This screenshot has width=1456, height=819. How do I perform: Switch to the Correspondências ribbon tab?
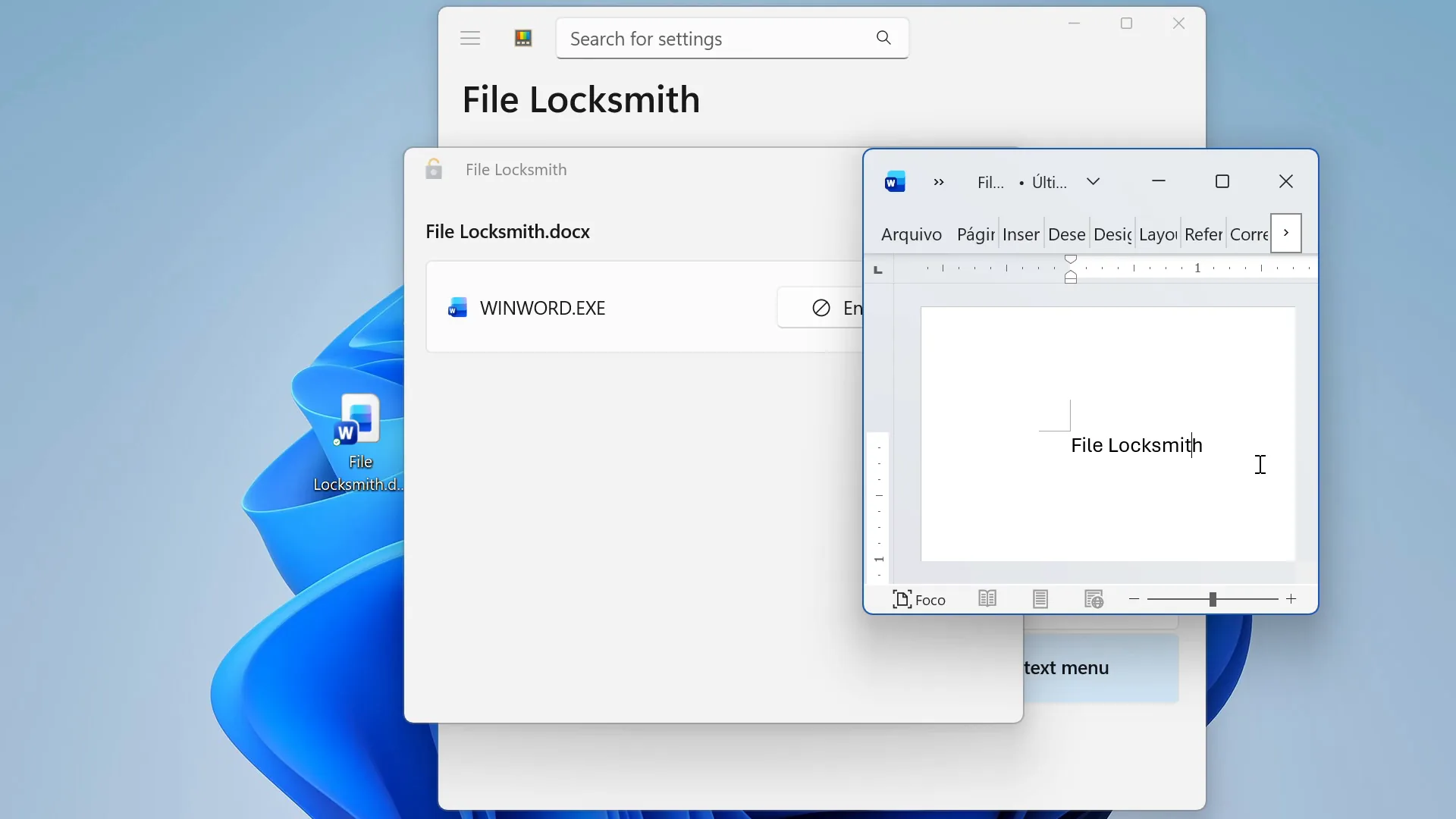pos(1249,234)
